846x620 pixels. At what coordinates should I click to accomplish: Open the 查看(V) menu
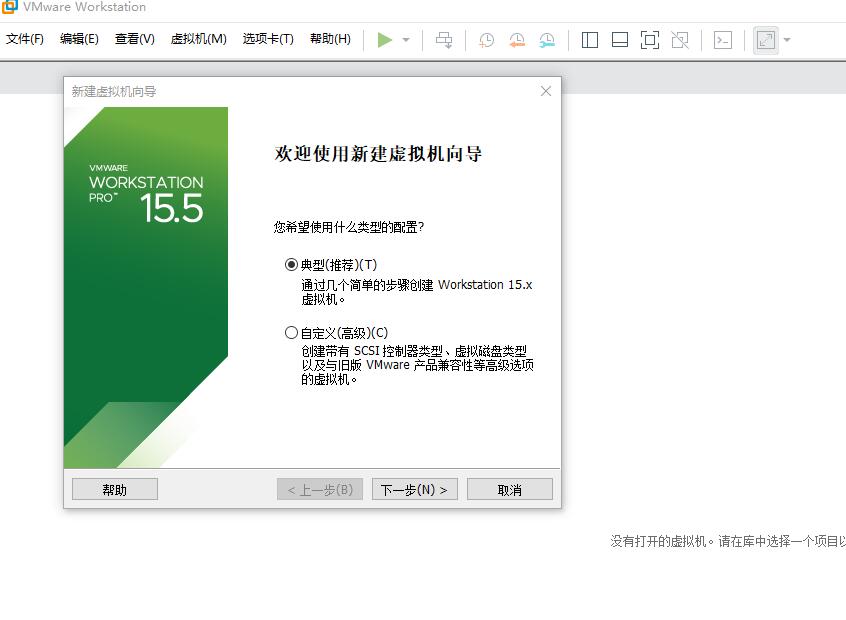point(135,39)
